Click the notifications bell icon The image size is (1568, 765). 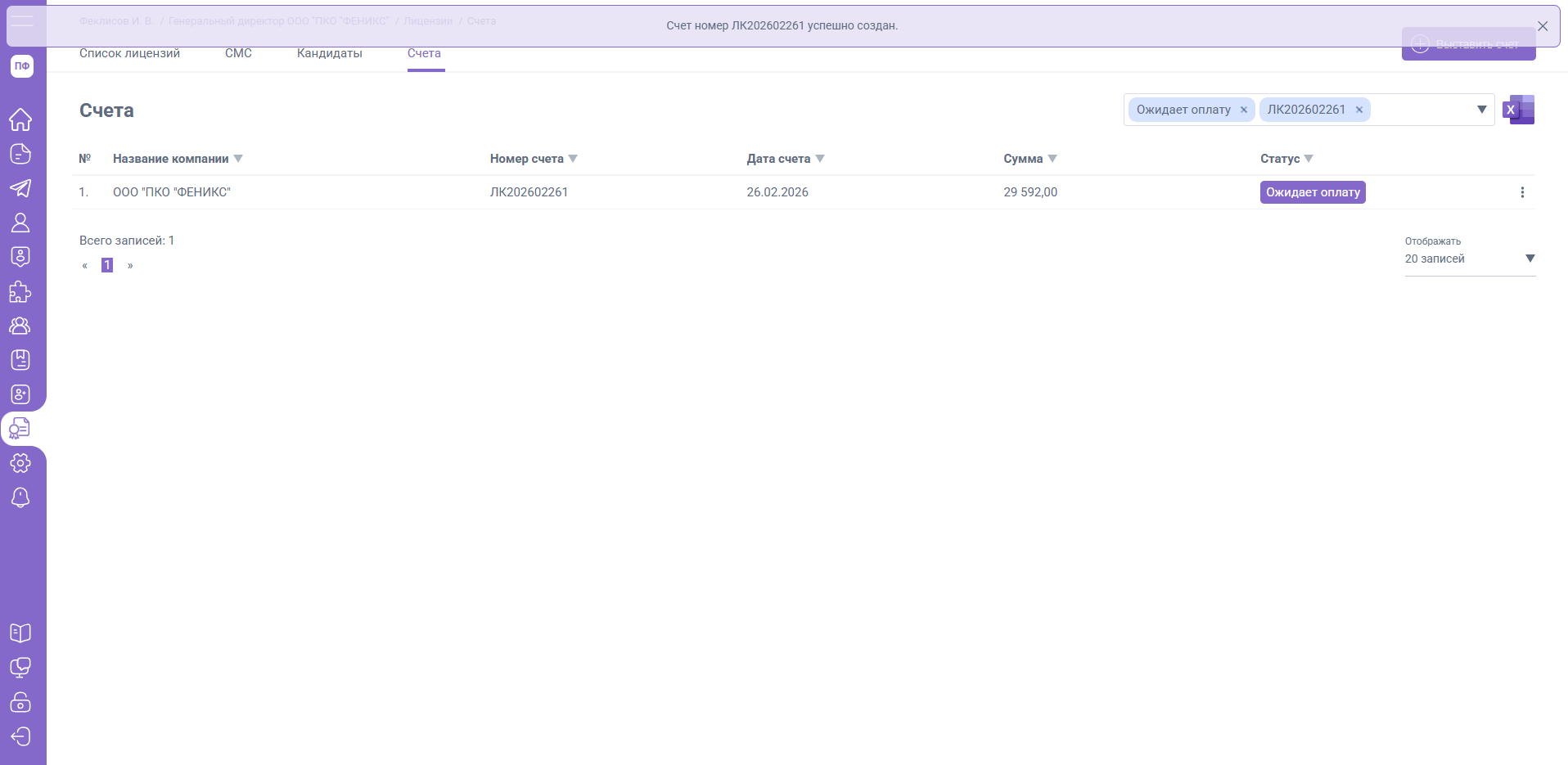coord(20,497)
